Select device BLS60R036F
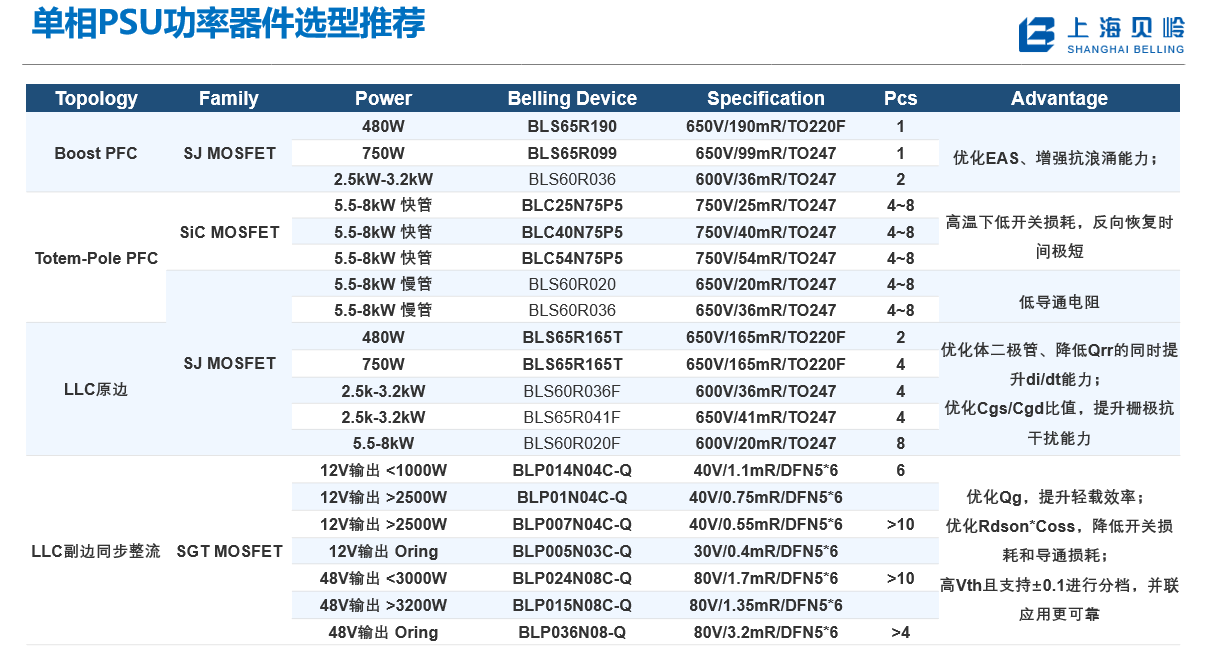The image size is (1213, 656). click(572, 391)
